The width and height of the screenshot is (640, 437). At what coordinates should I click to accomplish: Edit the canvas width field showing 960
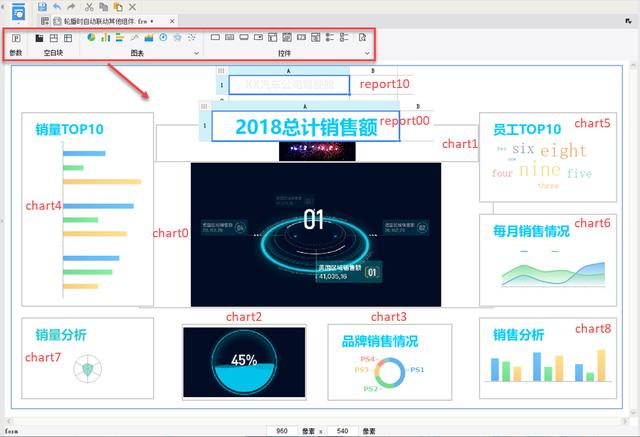pos(282,431)
